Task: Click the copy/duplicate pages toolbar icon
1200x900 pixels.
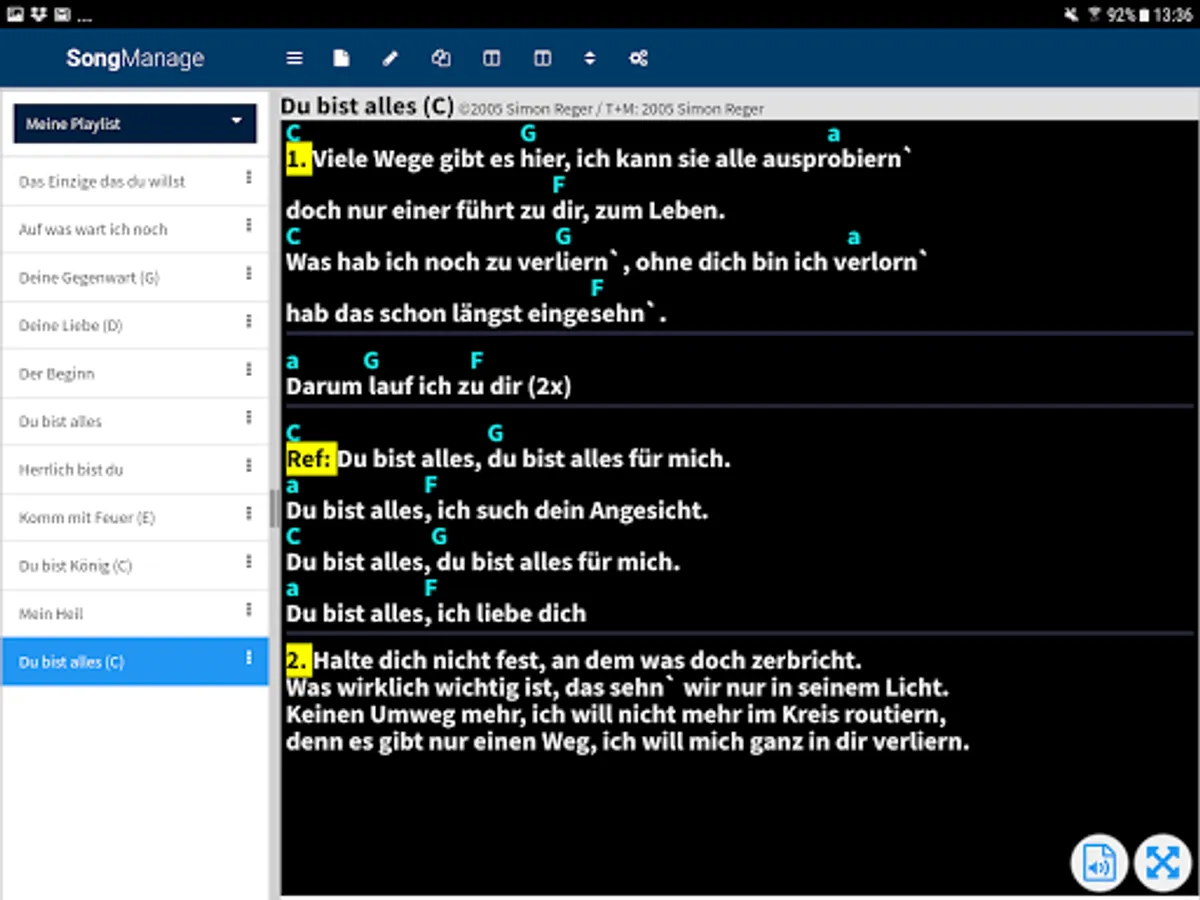Action: [441, 59]
